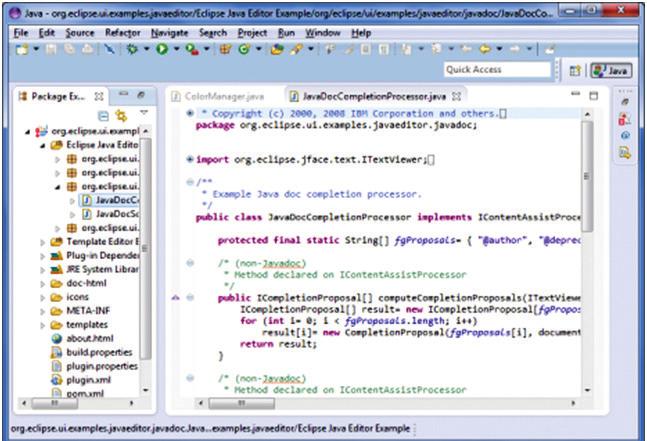Expand the META-INF folder
This screenshot has height=441, width=647.
(42, 311)
